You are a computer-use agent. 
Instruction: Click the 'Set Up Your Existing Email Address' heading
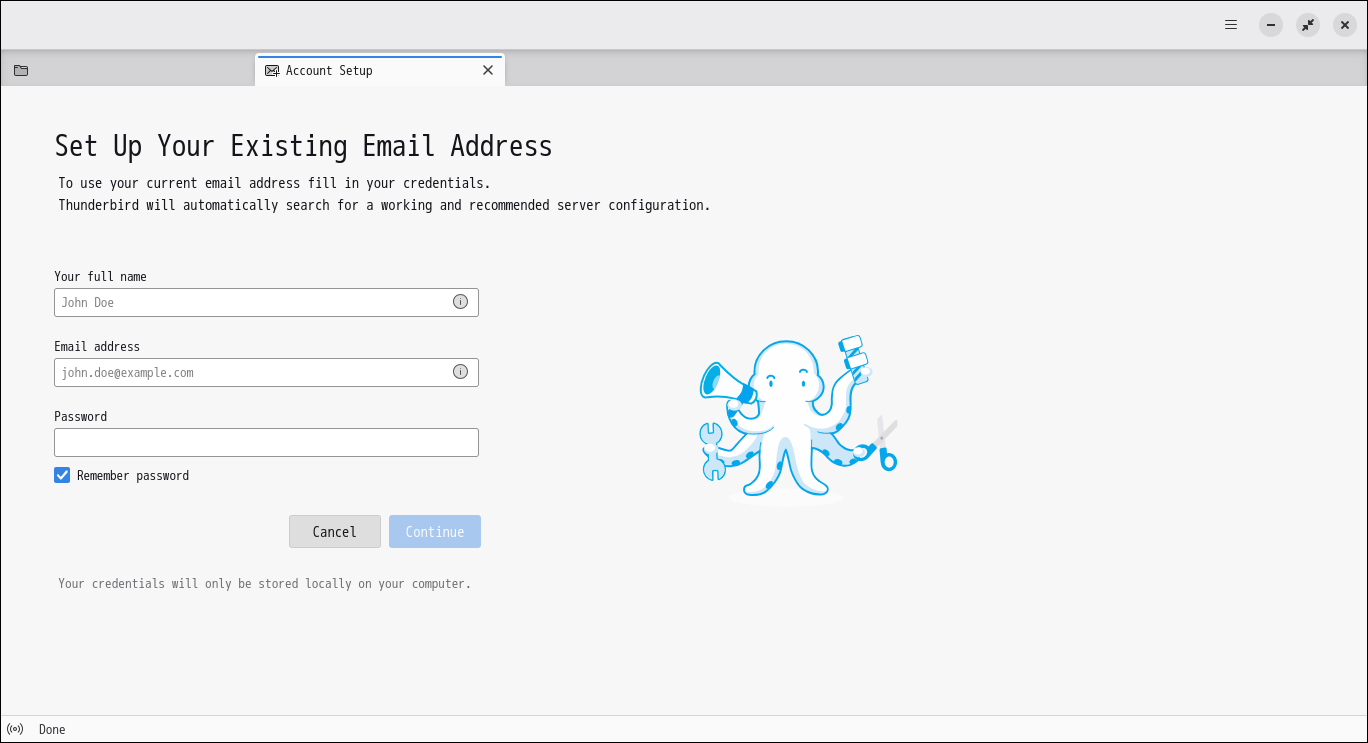point(303,147)
